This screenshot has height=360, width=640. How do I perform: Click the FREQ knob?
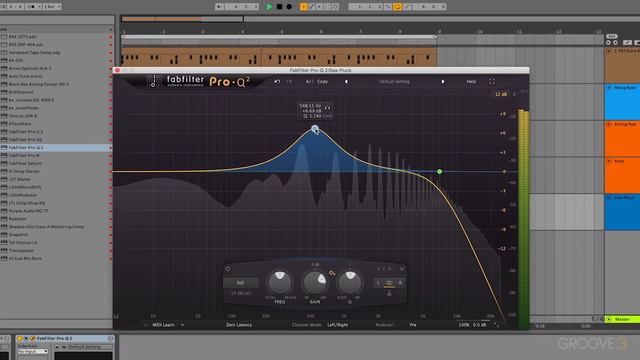coord(280,282)
